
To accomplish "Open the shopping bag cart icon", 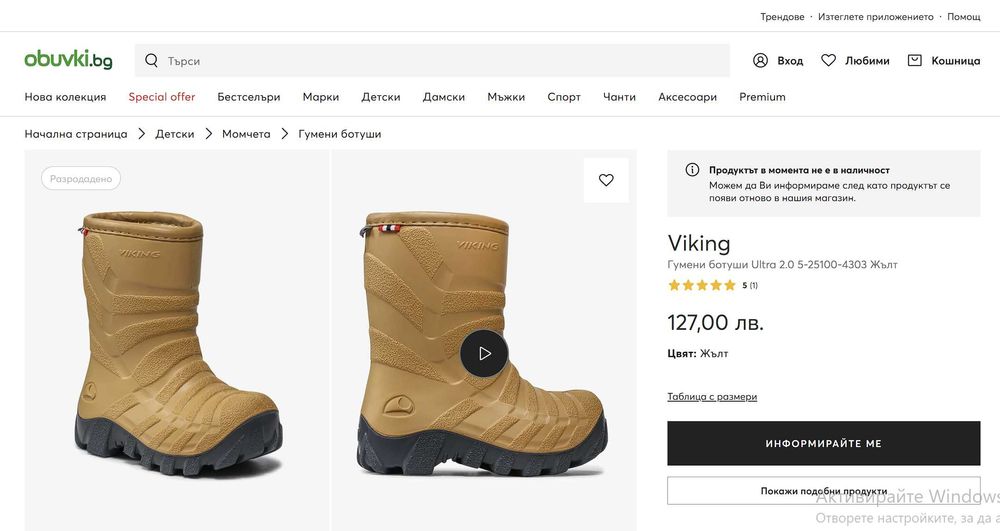I will tap(914, 61).
